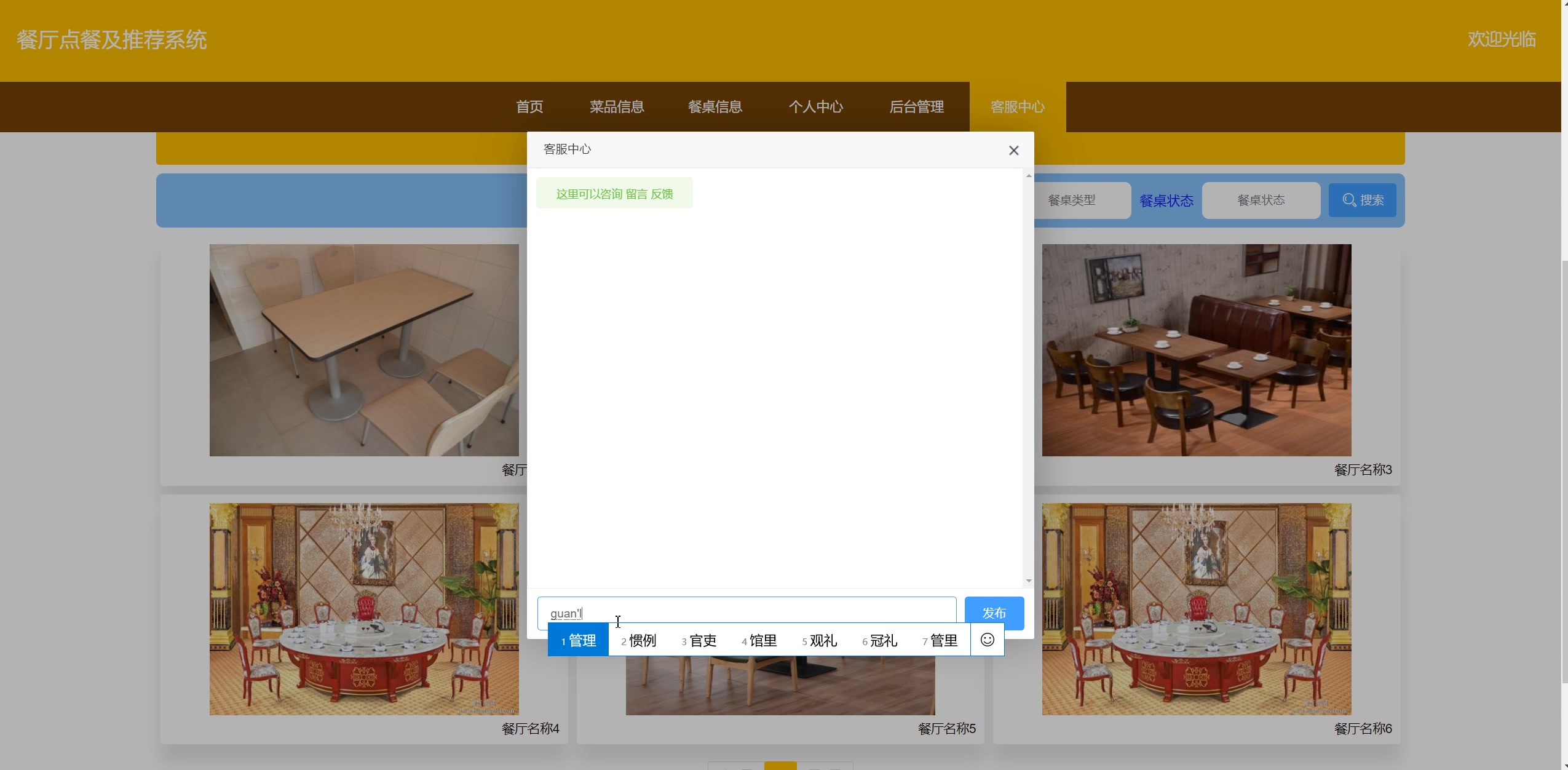Click the 搜索 search button

(1363, 199)
